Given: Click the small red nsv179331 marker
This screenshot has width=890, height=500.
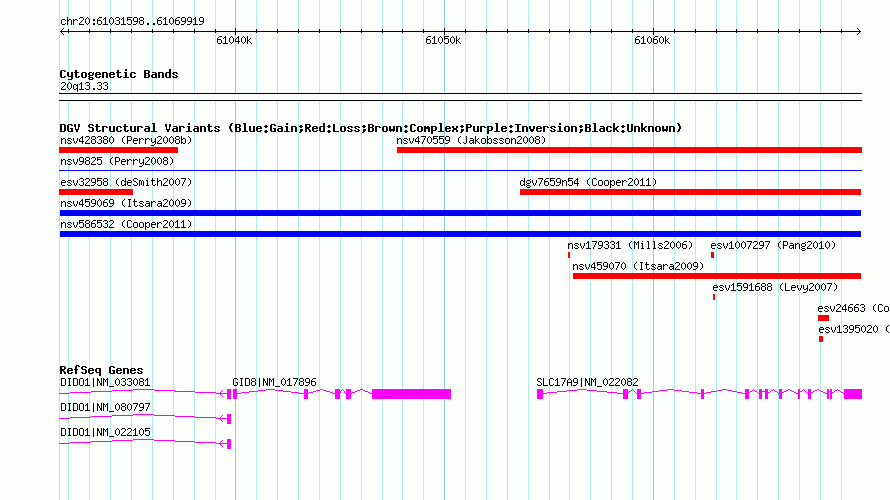Looking at the screenshot, I should click(569, 255).
